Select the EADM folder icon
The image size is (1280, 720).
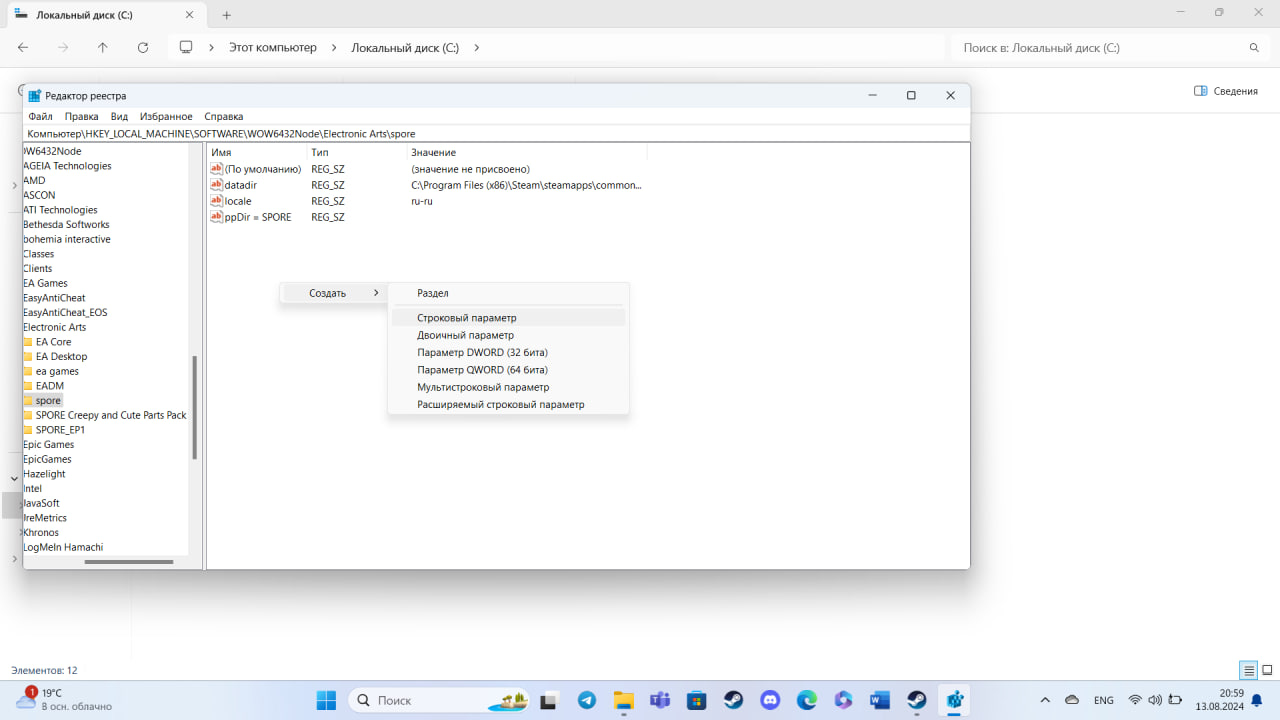(27, 386)
